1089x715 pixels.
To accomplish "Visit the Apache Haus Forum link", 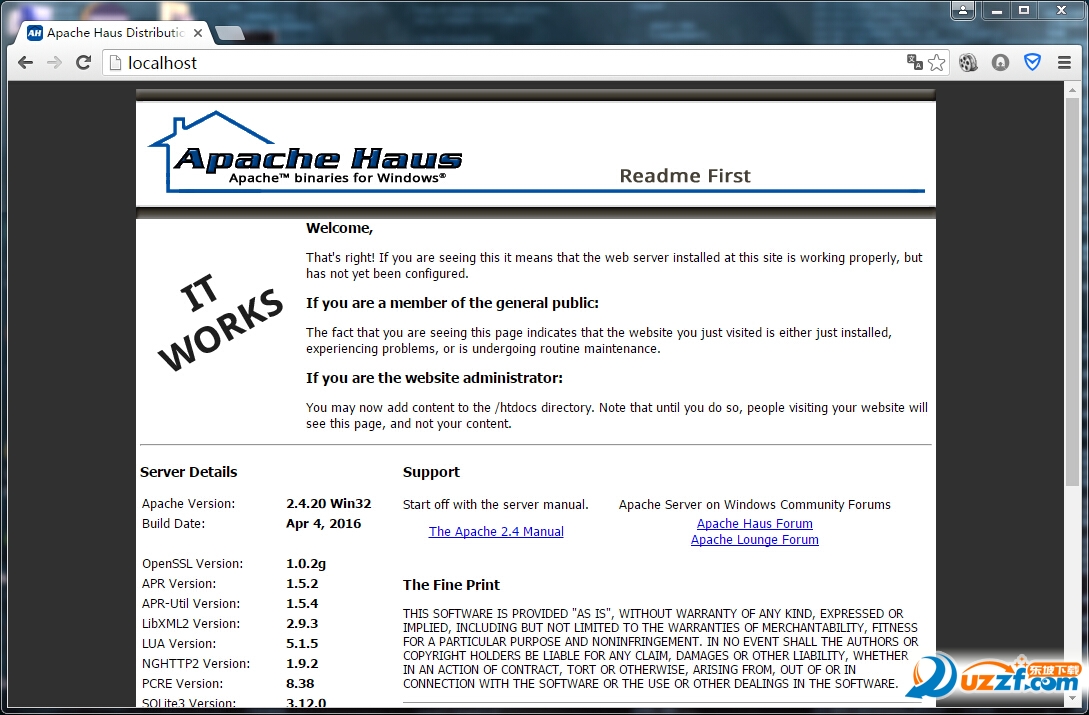I will coord(754,524).
